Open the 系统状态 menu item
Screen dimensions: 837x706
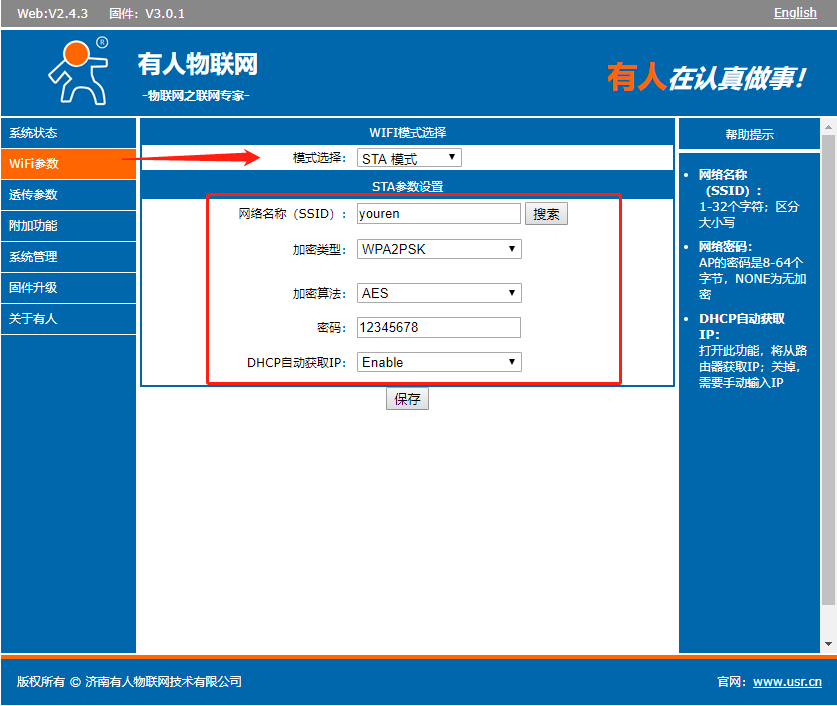[68, 133]
